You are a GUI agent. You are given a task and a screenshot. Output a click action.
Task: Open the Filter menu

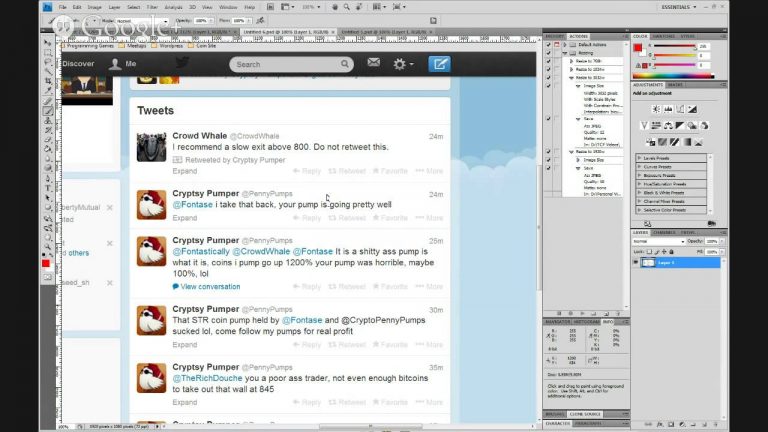[152, 7]
